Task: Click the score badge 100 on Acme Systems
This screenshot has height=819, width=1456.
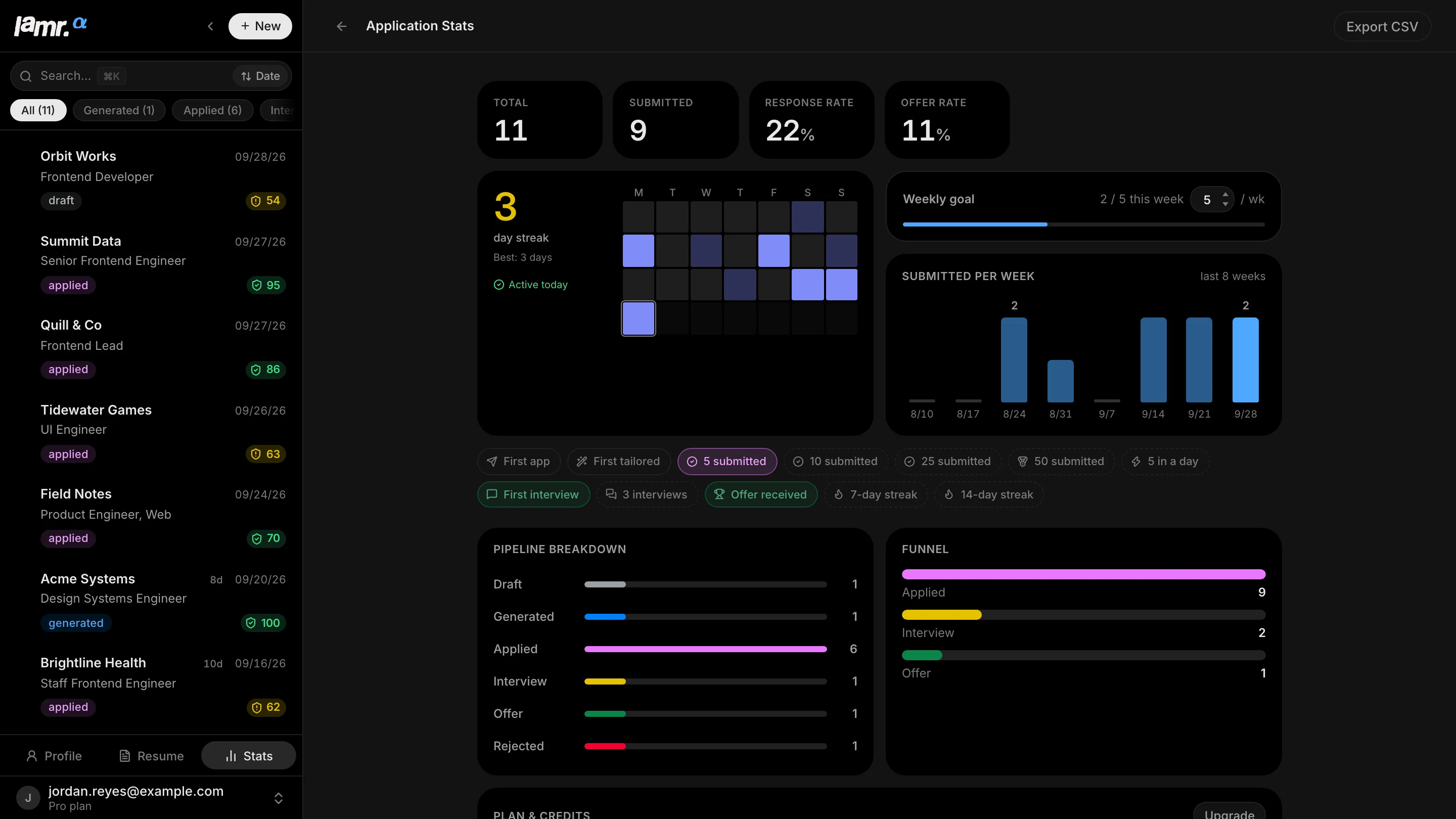Action: [x=263, y=622]
